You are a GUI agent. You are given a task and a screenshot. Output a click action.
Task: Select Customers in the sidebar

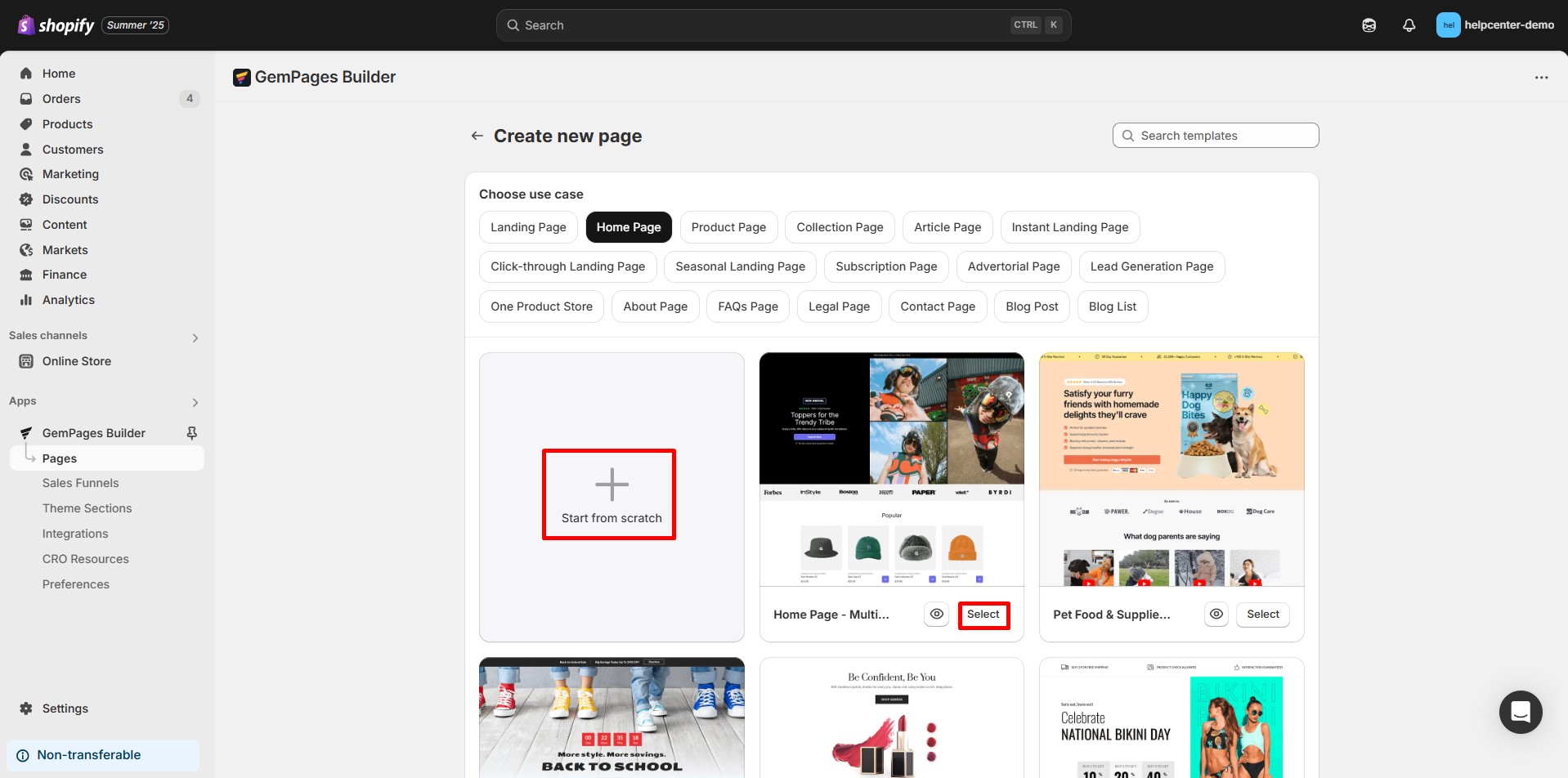[x=73, y=149]
